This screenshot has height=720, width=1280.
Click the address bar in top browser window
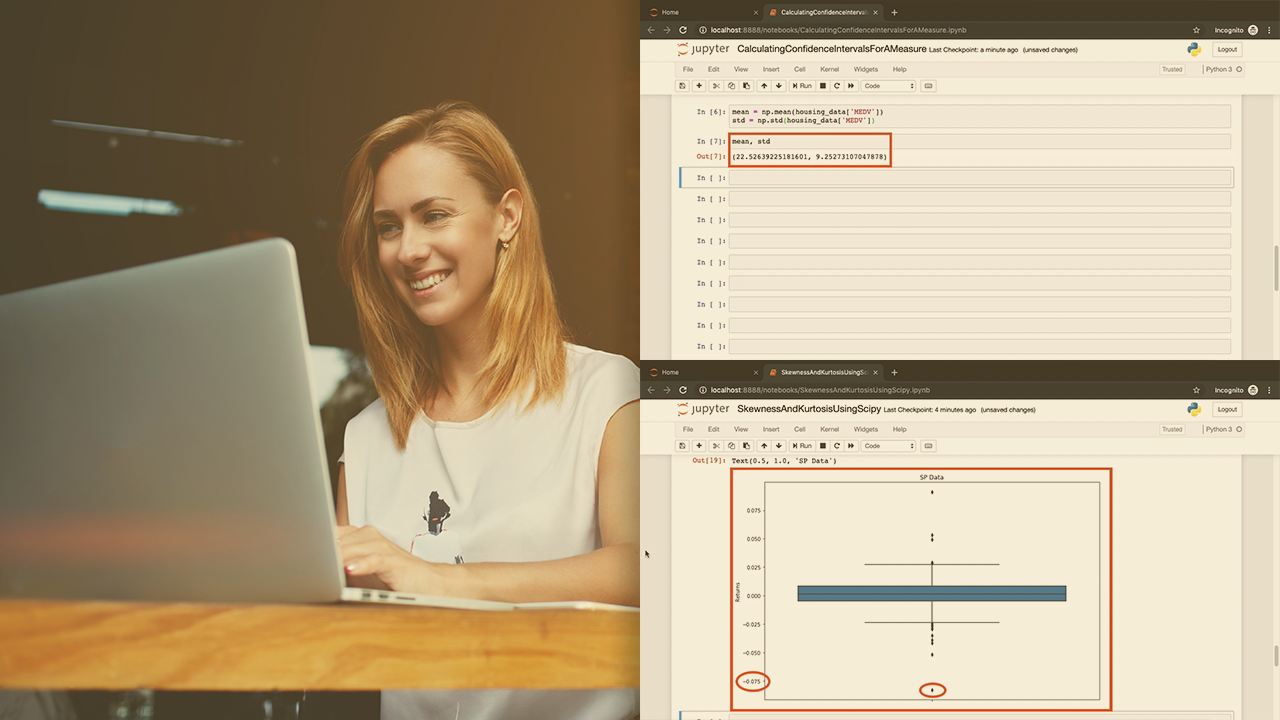tap(940, 30)
